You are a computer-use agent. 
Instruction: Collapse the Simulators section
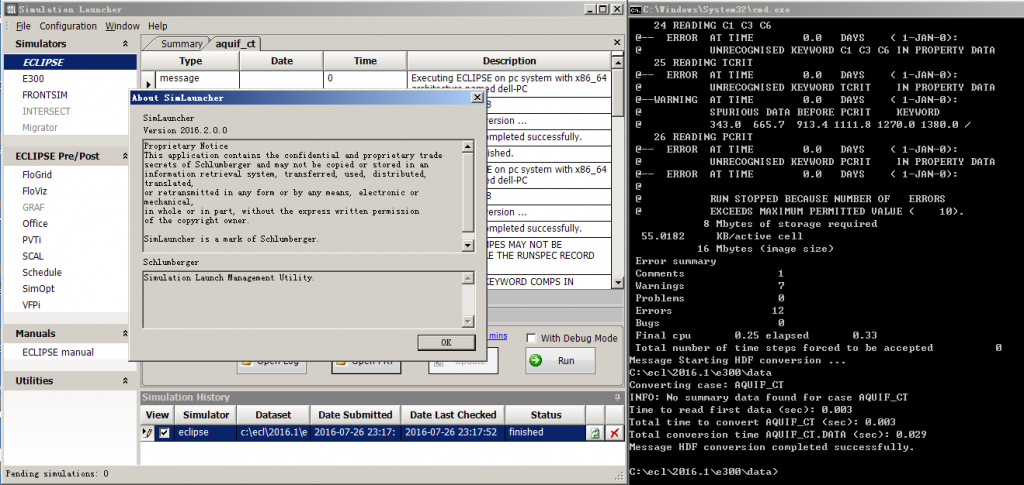coord(125,44)
